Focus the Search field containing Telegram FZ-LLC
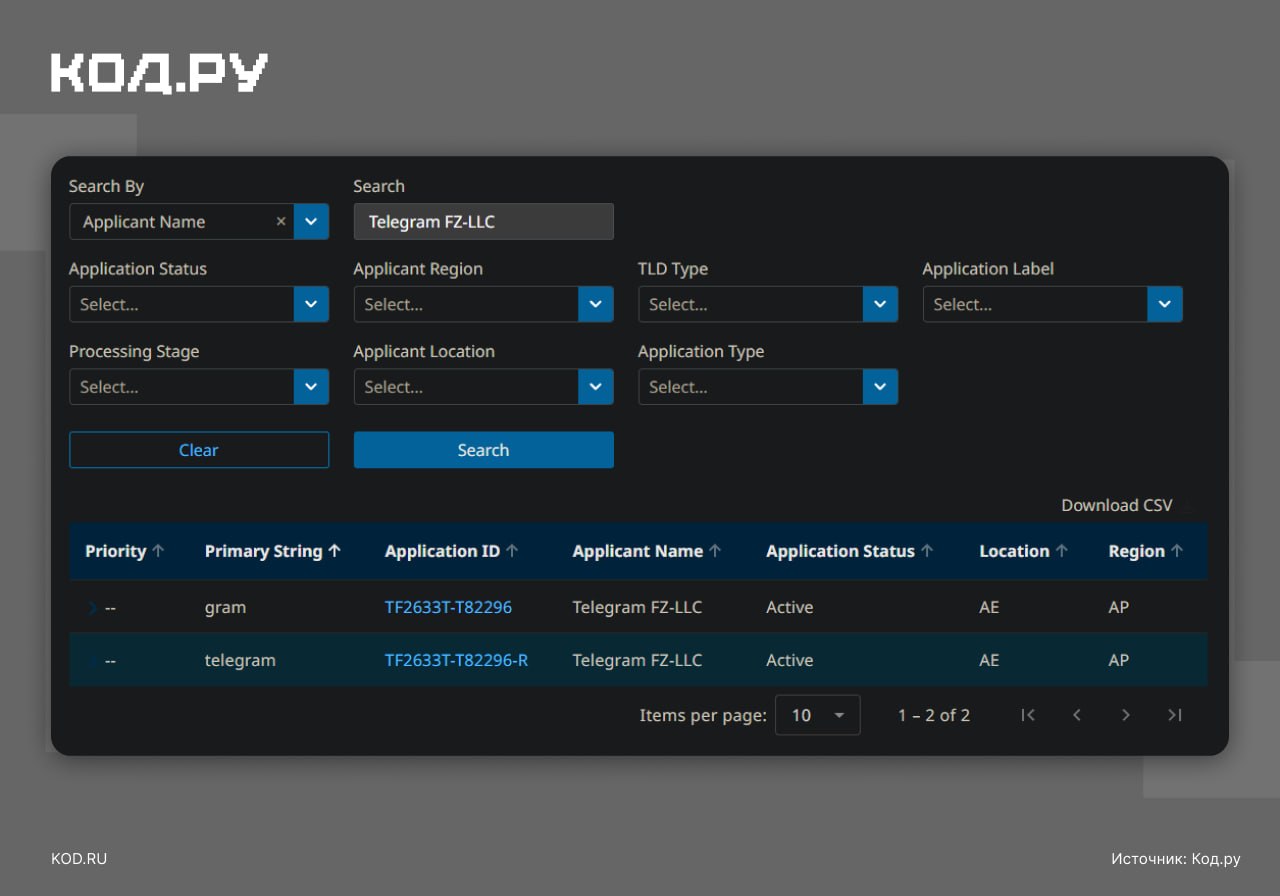 click(484, 222)
